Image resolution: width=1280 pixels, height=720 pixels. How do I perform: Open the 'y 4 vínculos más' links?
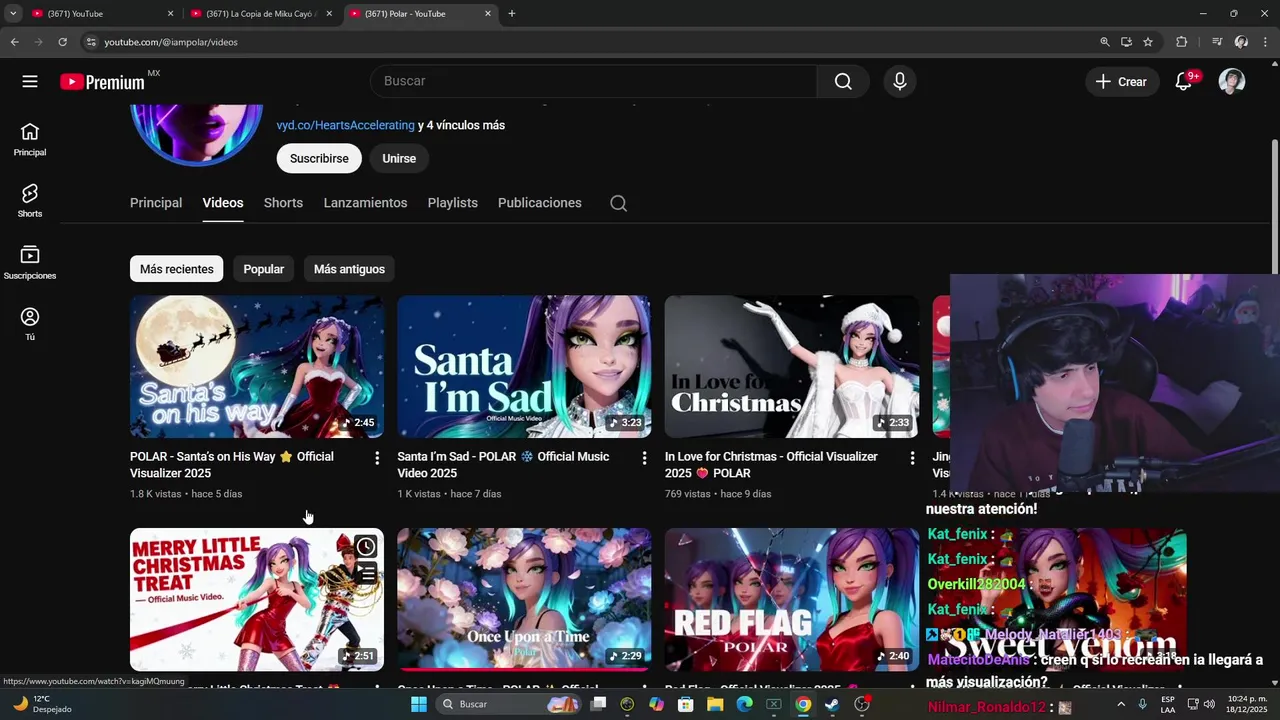click(461, 125)
